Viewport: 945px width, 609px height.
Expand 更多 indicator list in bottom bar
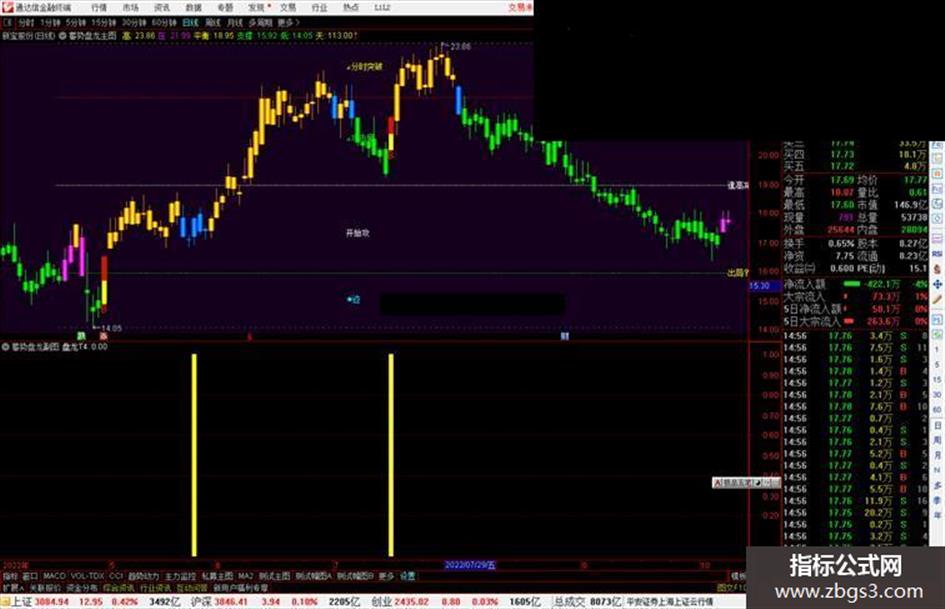[x=386, y=576]
